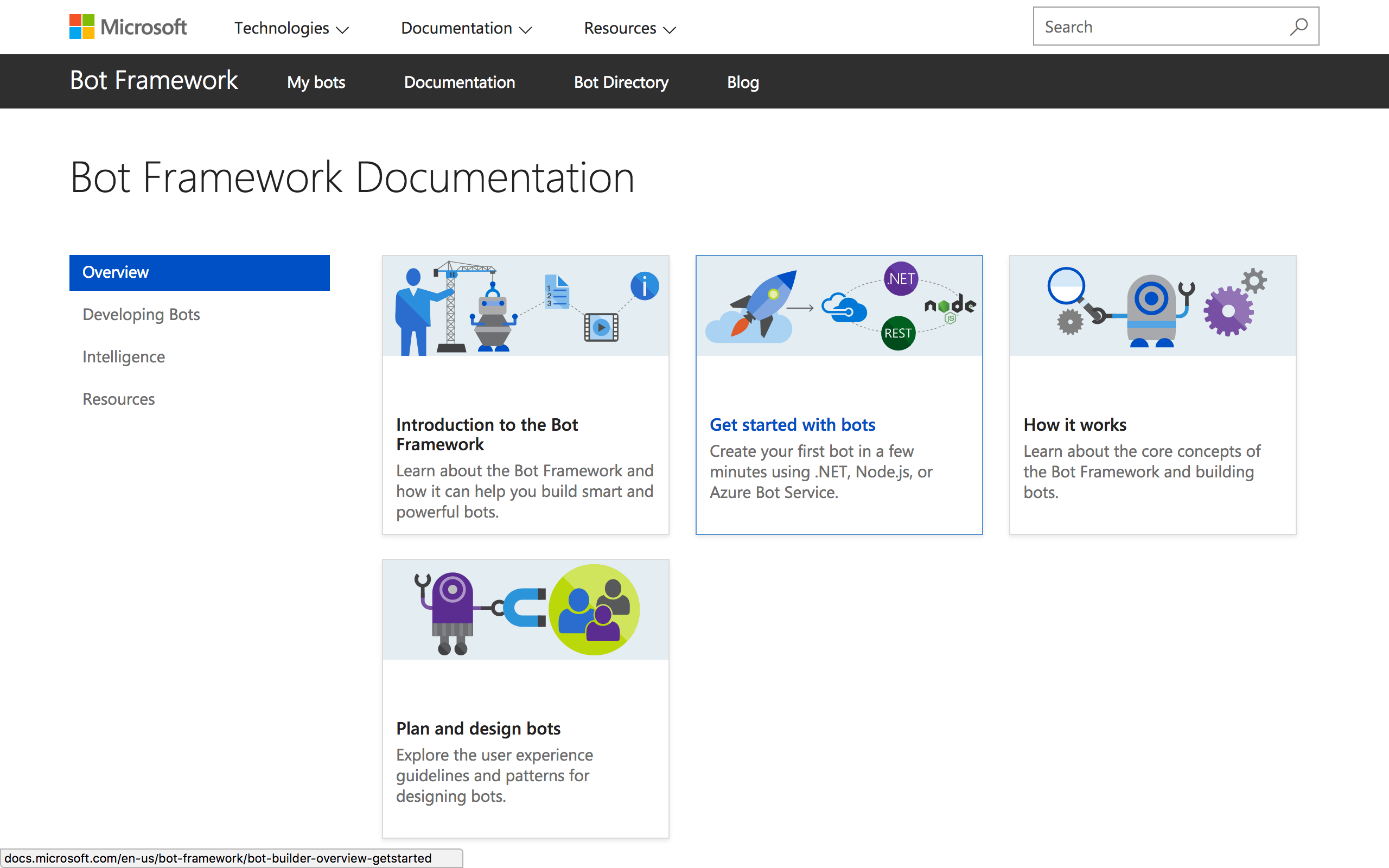The width and height of the screenshot is (1389, 868).
Task: Select Intelligence in the sidebar
Action: pyautogui.click(x=123, y=356)
